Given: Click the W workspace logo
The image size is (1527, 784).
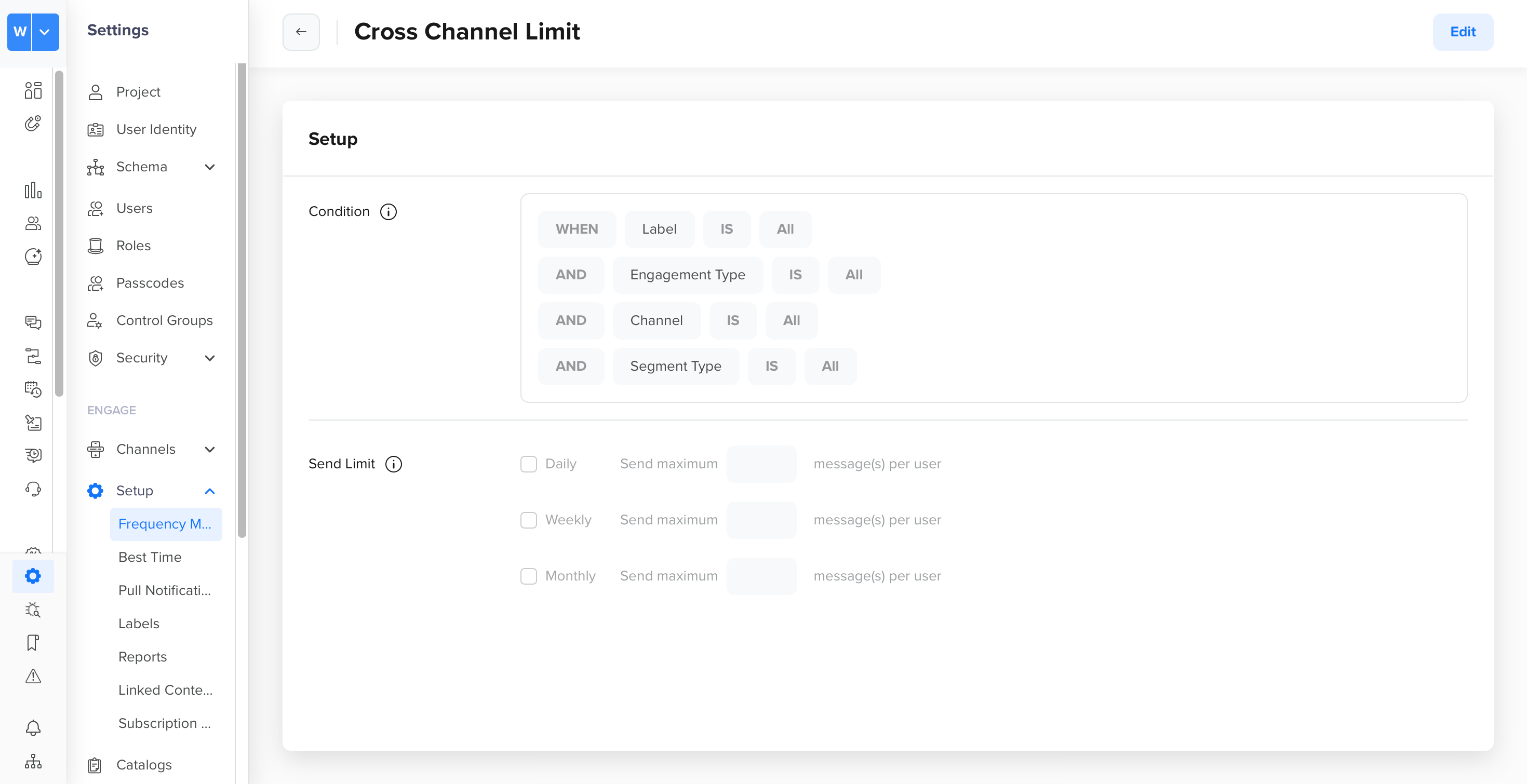Looking at the screenshot, I should point(20,32).
